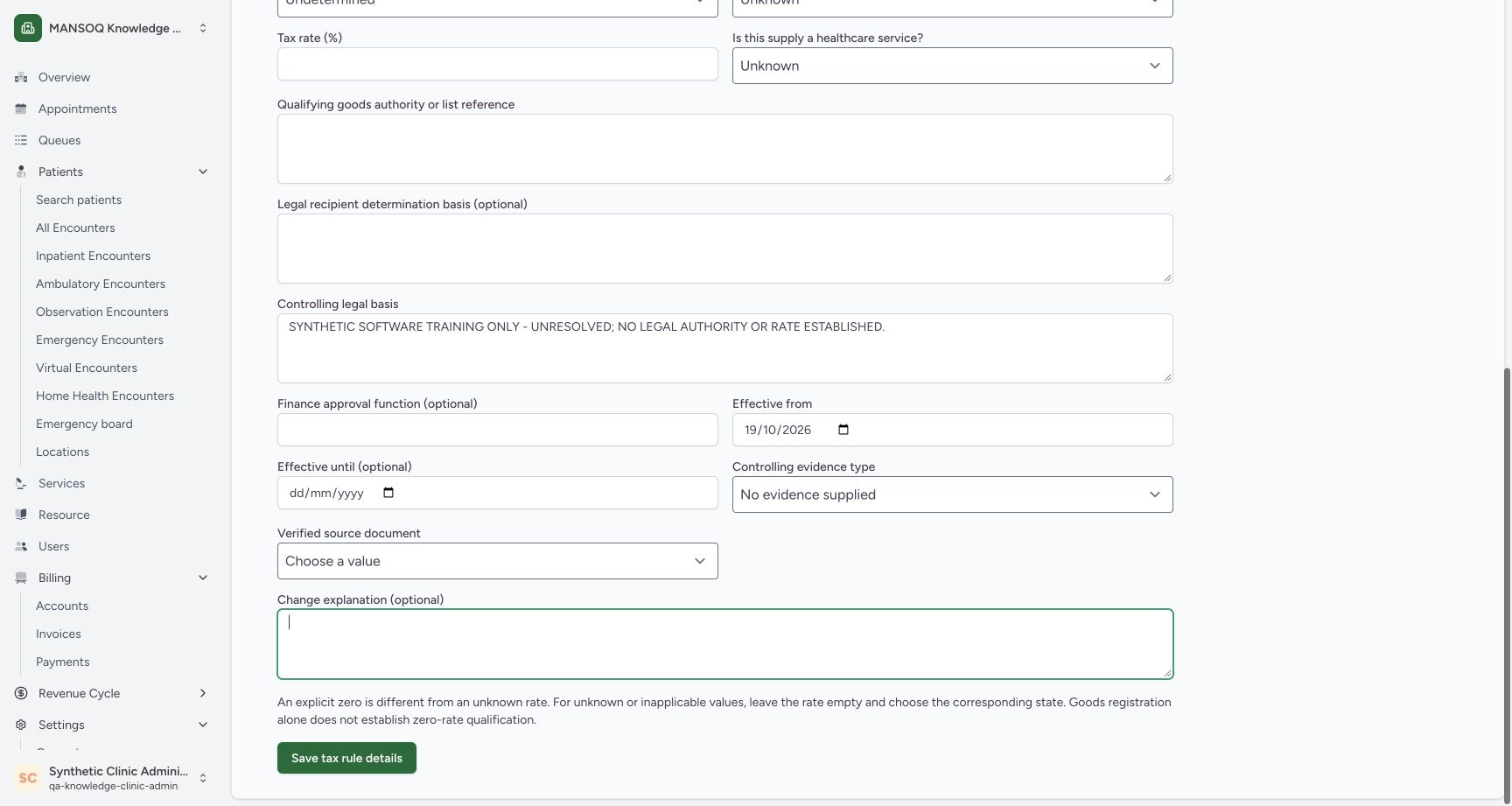This screenshot has height=806, width=1512.
Task: Collapse the Billing section chevron
Action: coord(203,578)
